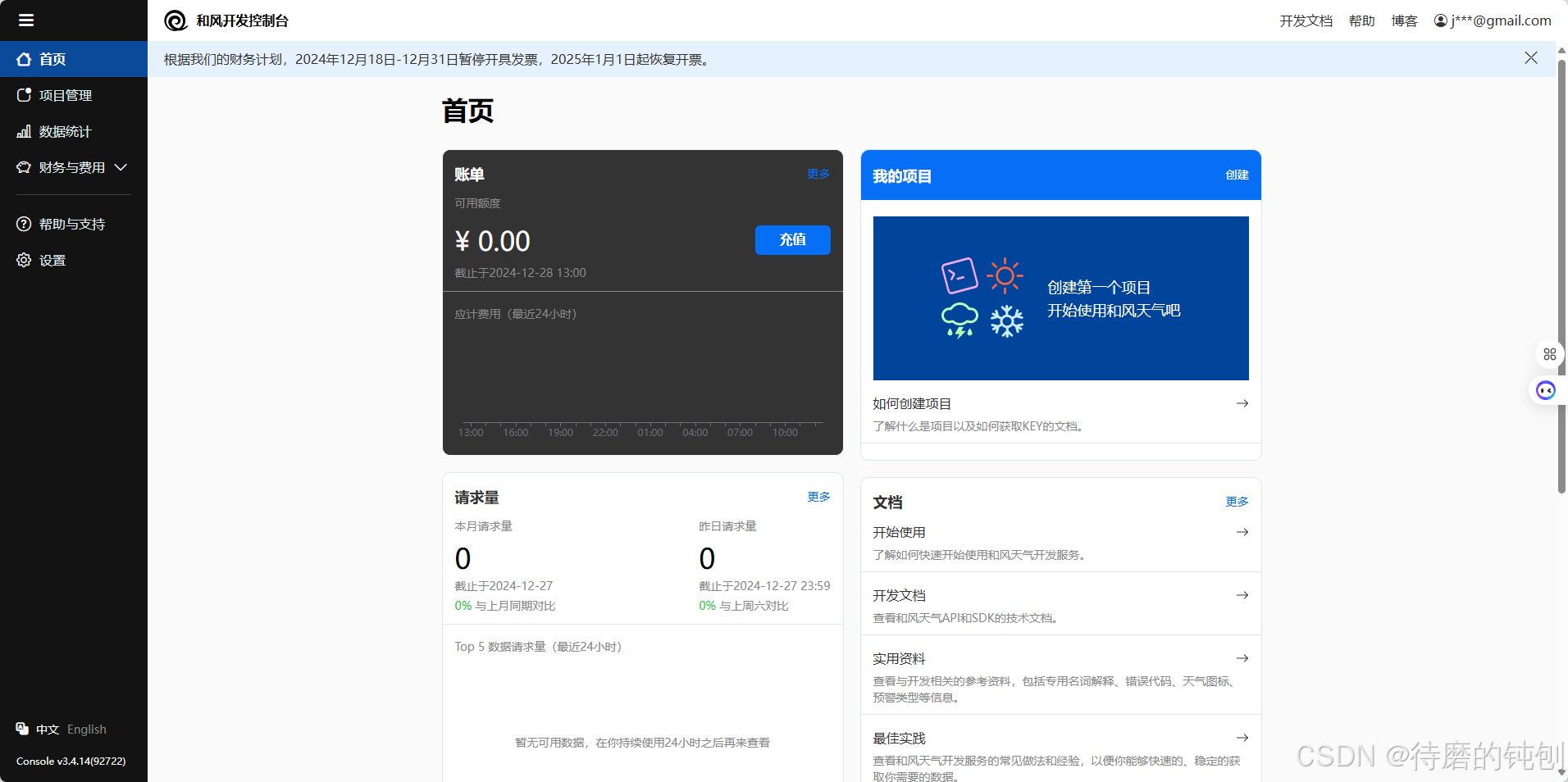The height and width of the screenshot is (782, 1568).
Task: Open 项目管理 in the sidebar
Action: (74, 95)
